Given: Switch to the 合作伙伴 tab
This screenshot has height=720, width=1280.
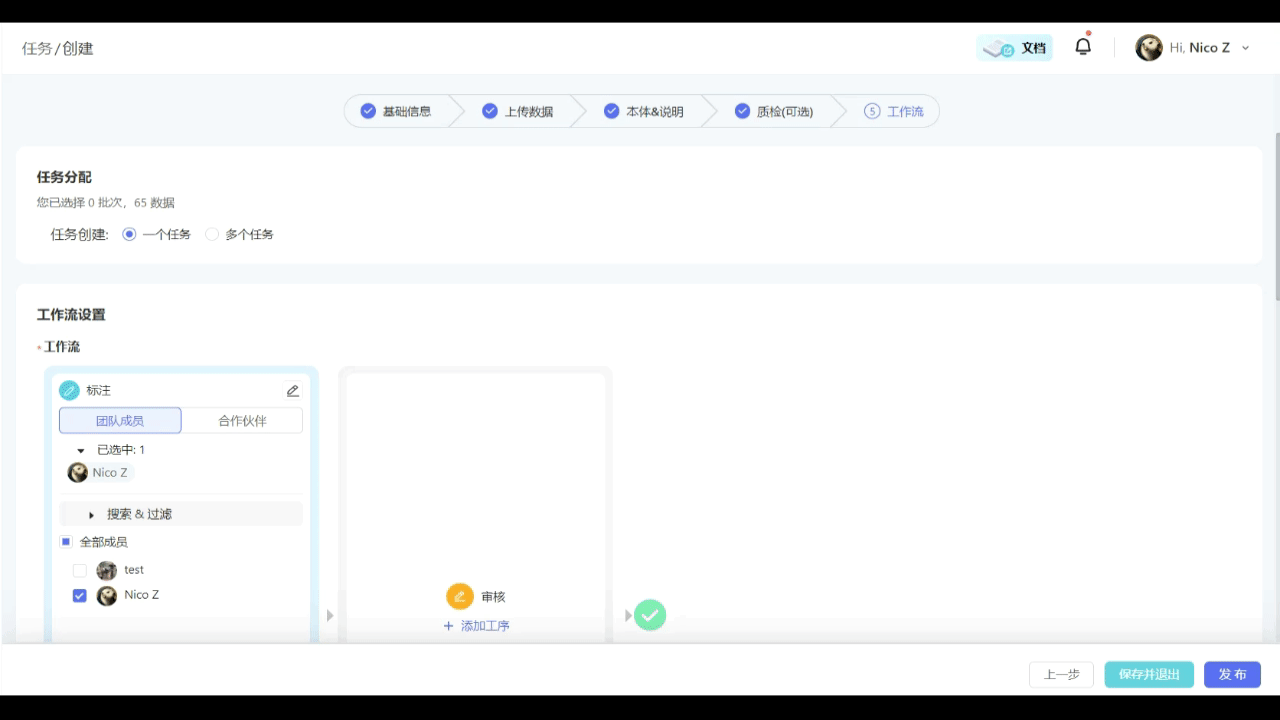Looking at the screenshot, I should coord(242,421).
